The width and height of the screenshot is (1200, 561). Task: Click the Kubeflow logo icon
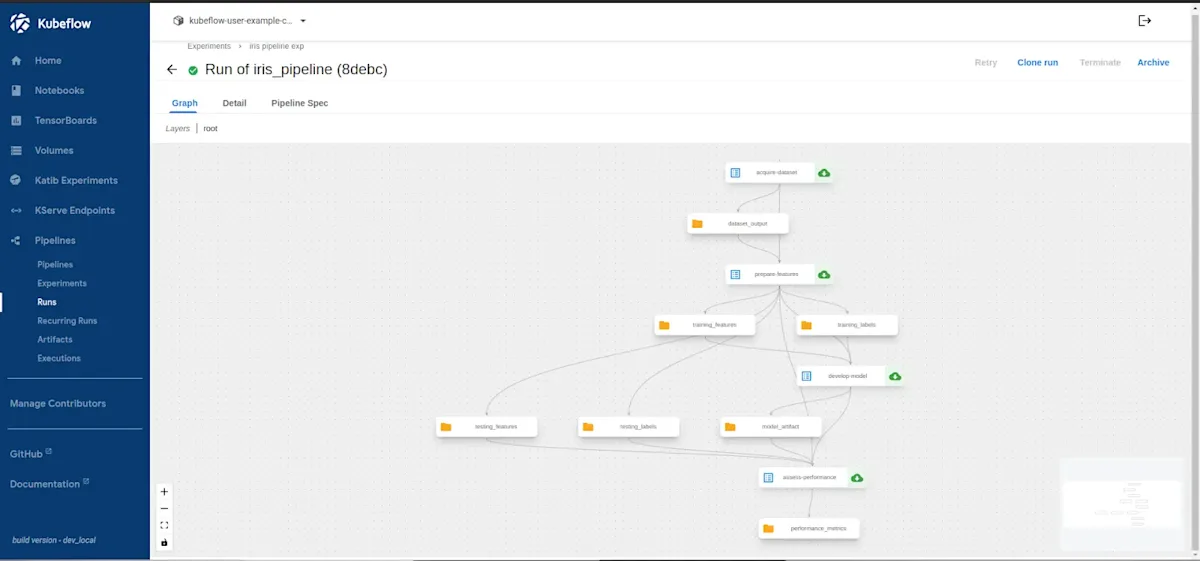pos(20,23)
